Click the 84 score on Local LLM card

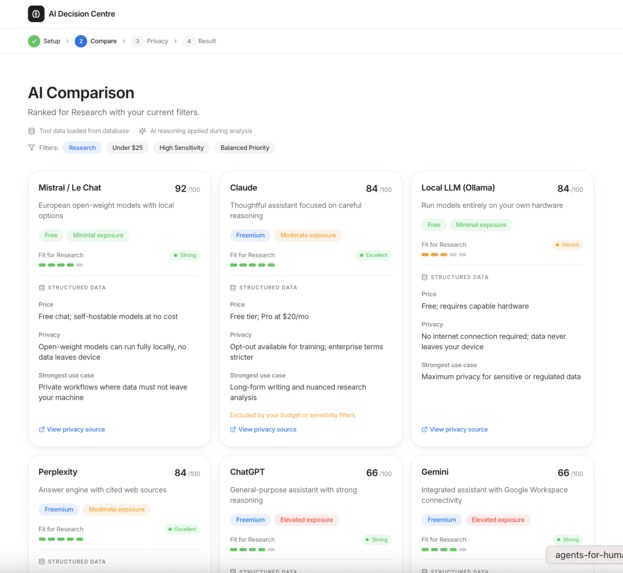[563, 188]
